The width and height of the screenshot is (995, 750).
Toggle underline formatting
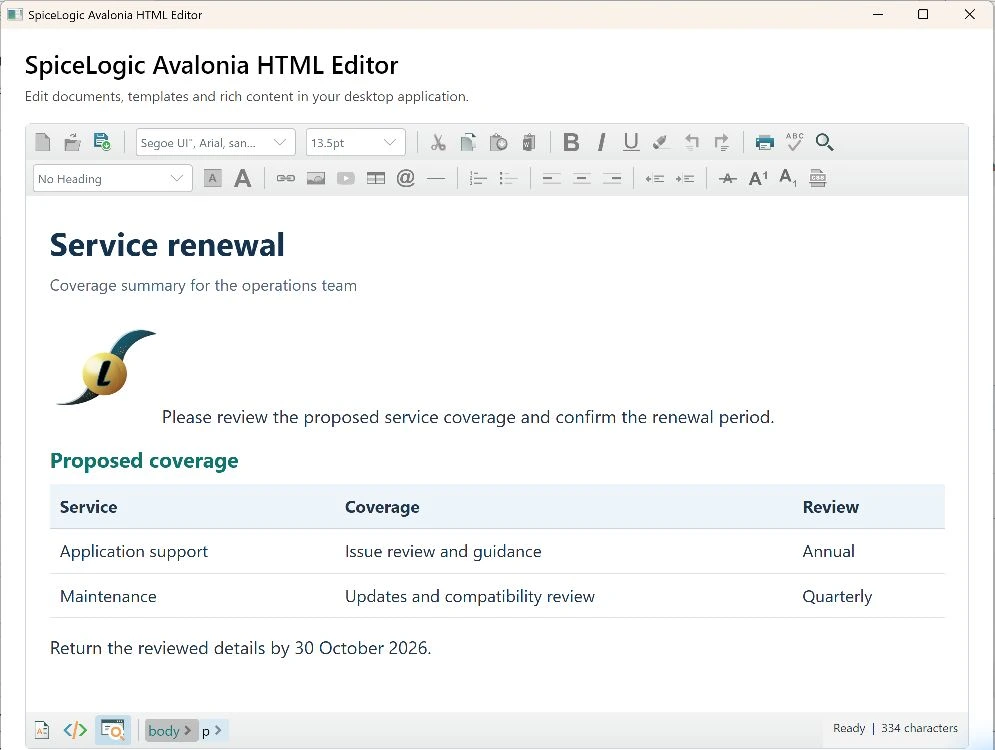pyautogui.click(x=631, y=142)
